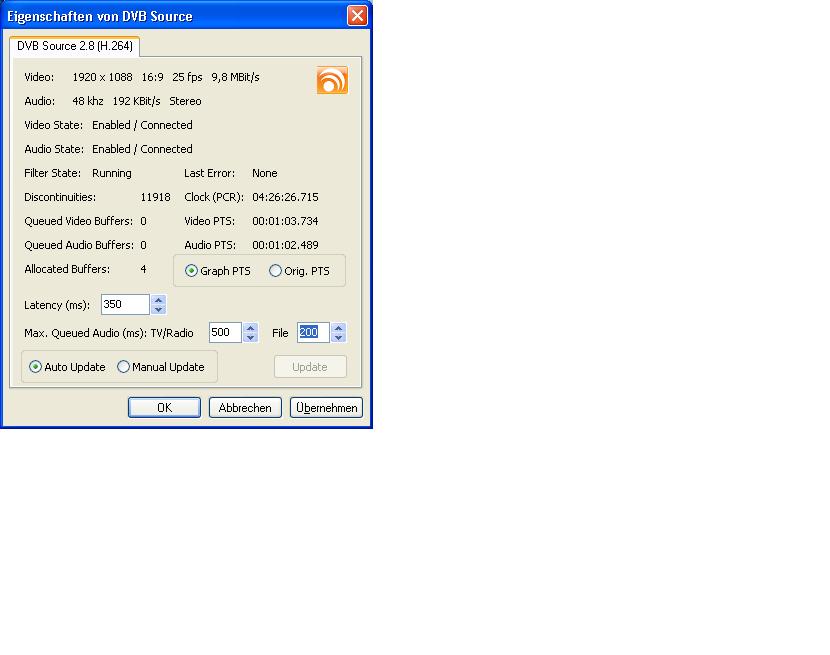Screen dimensions: 830x655
Task: Click the Queued Video Buffers value 0
Action: pos(143,221)
